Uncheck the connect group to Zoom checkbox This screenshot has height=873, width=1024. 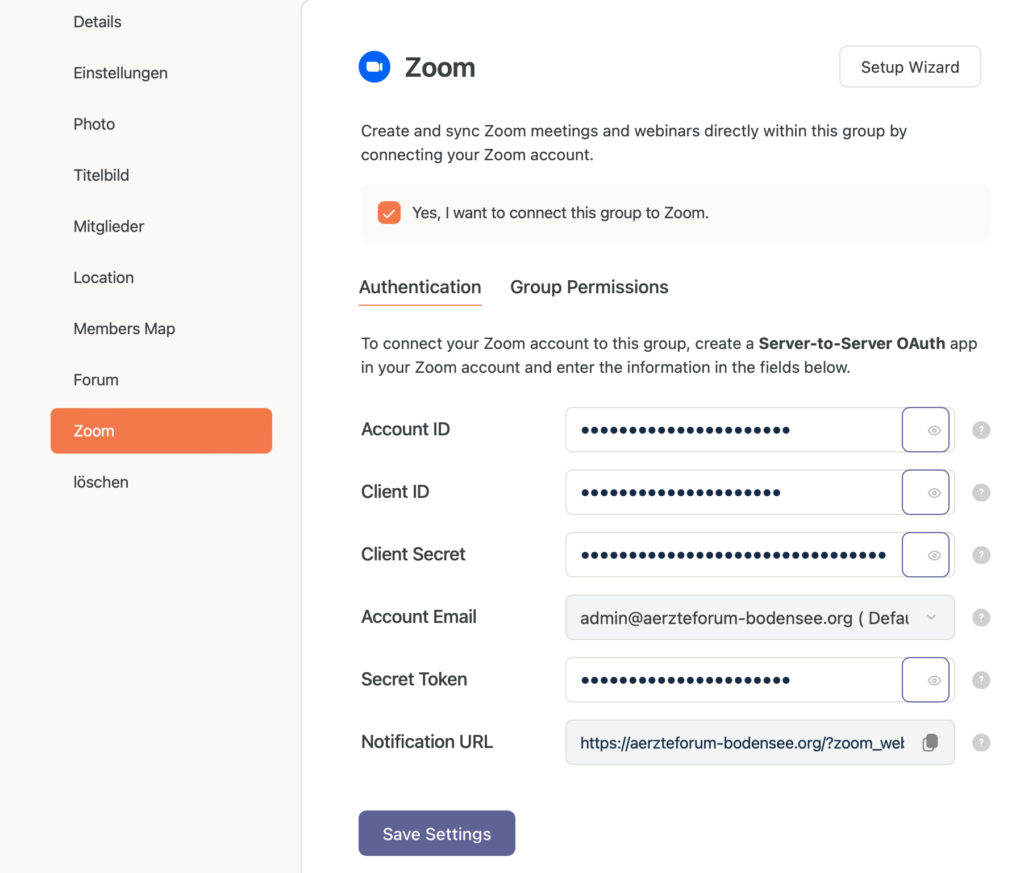(x=389, y=213)
